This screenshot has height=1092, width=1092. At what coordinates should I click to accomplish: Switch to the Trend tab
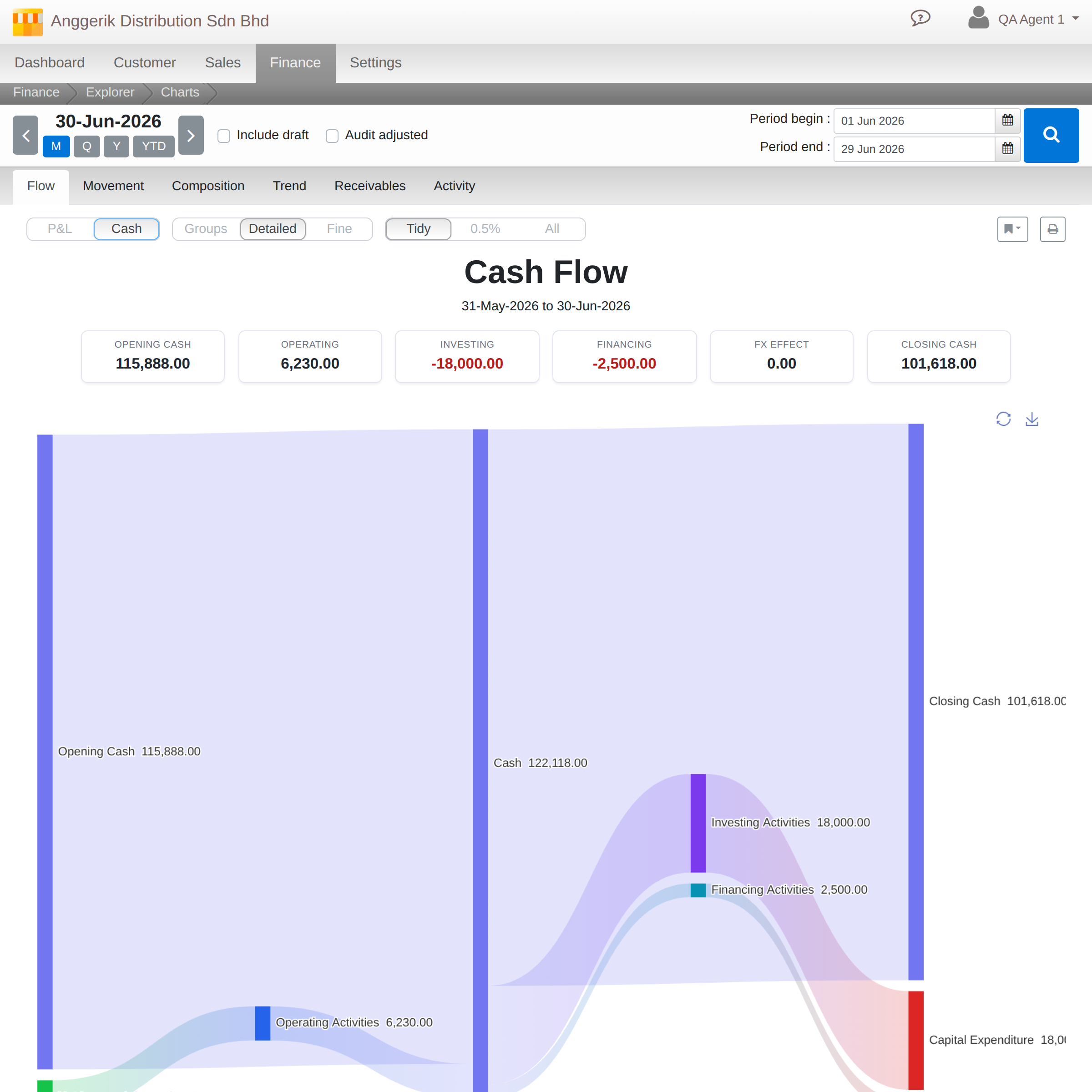(289, 186)
